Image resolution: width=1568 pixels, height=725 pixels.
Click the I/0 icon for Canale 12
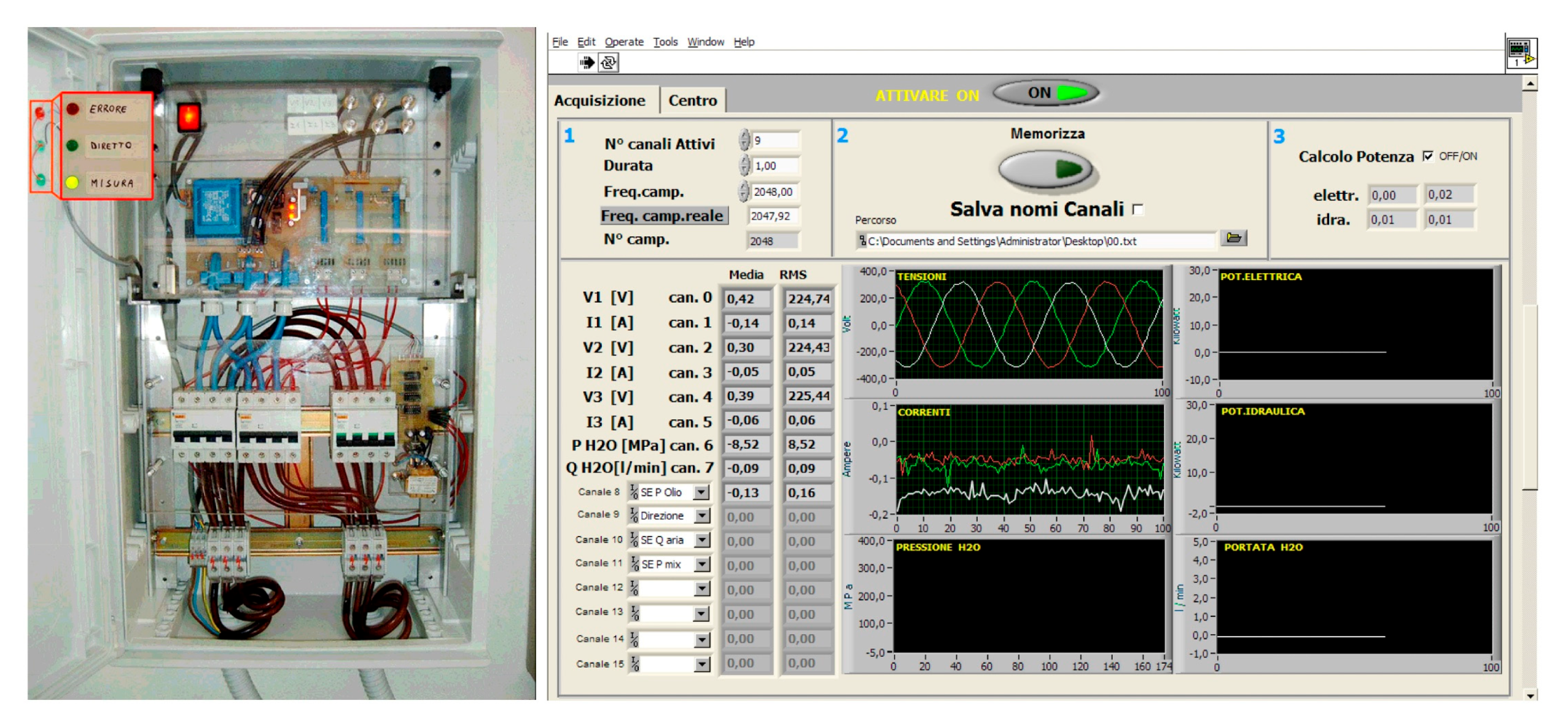[633, 588]
